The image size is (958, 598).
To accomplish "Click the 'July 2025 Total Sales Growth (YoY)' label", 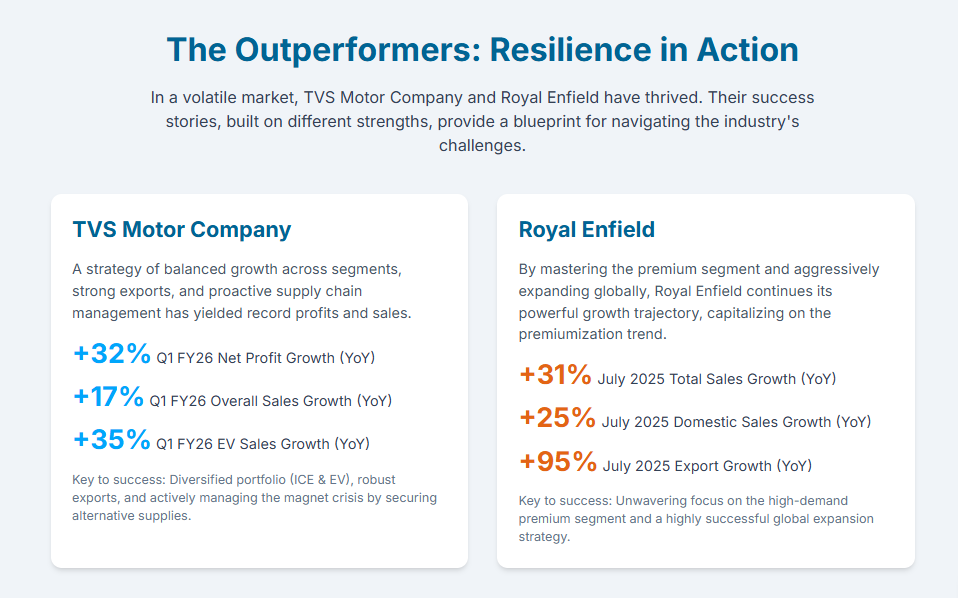I will 716,379.
